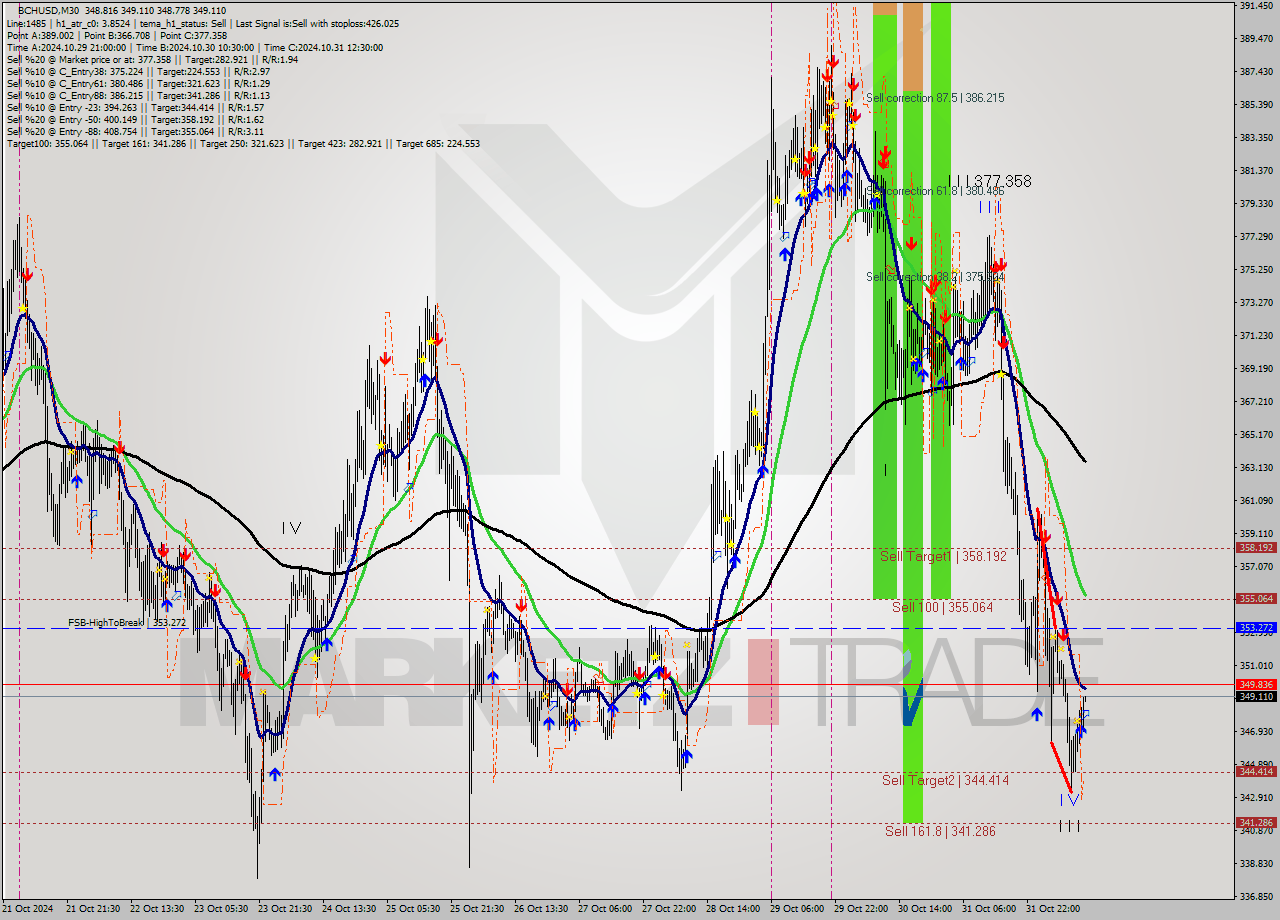Click the blue 'V' wave label near chart bottom
1280x920 pixels.
[1070, 800]
